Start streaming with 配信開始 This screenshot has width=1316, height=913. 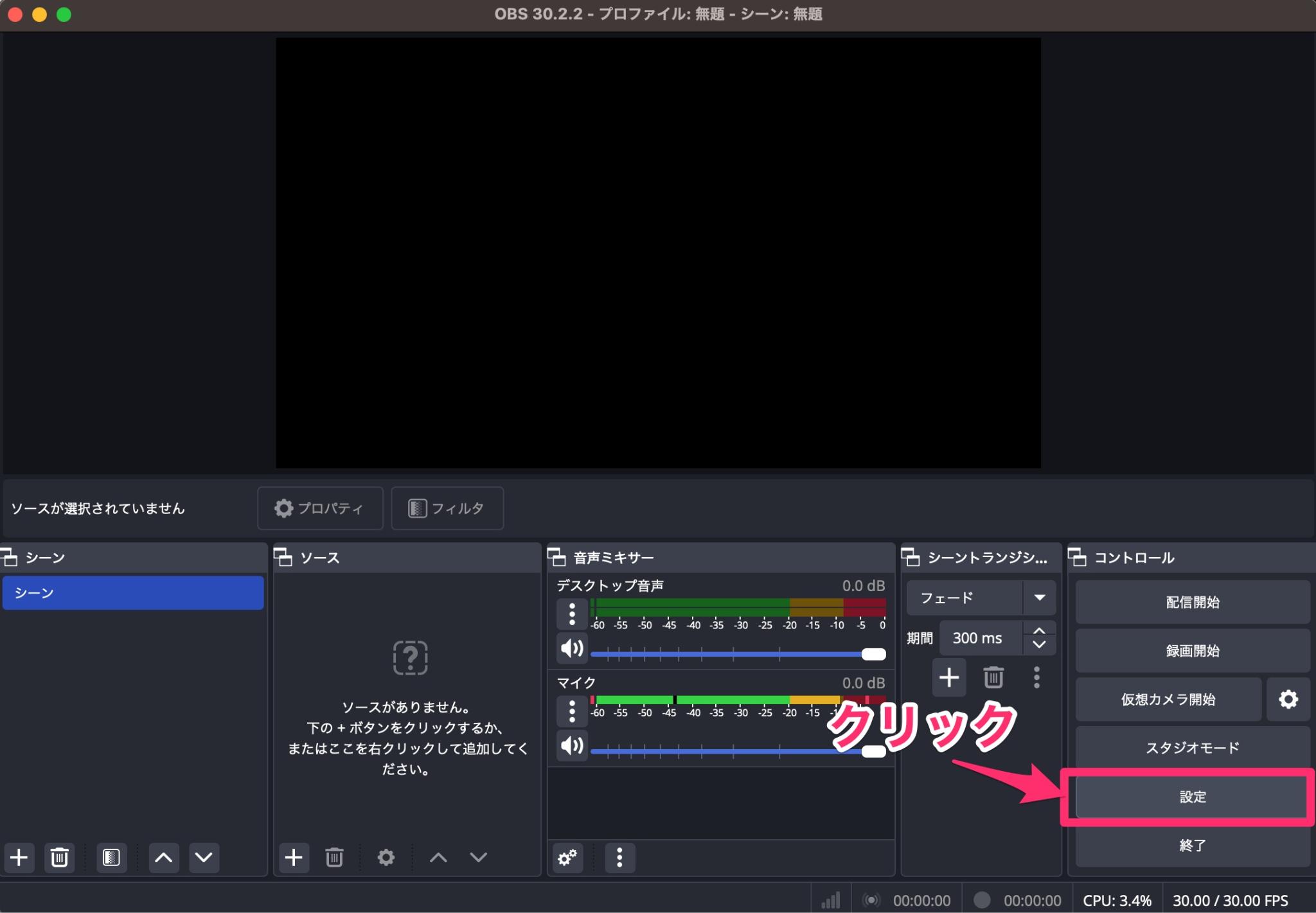(1193, 602)
